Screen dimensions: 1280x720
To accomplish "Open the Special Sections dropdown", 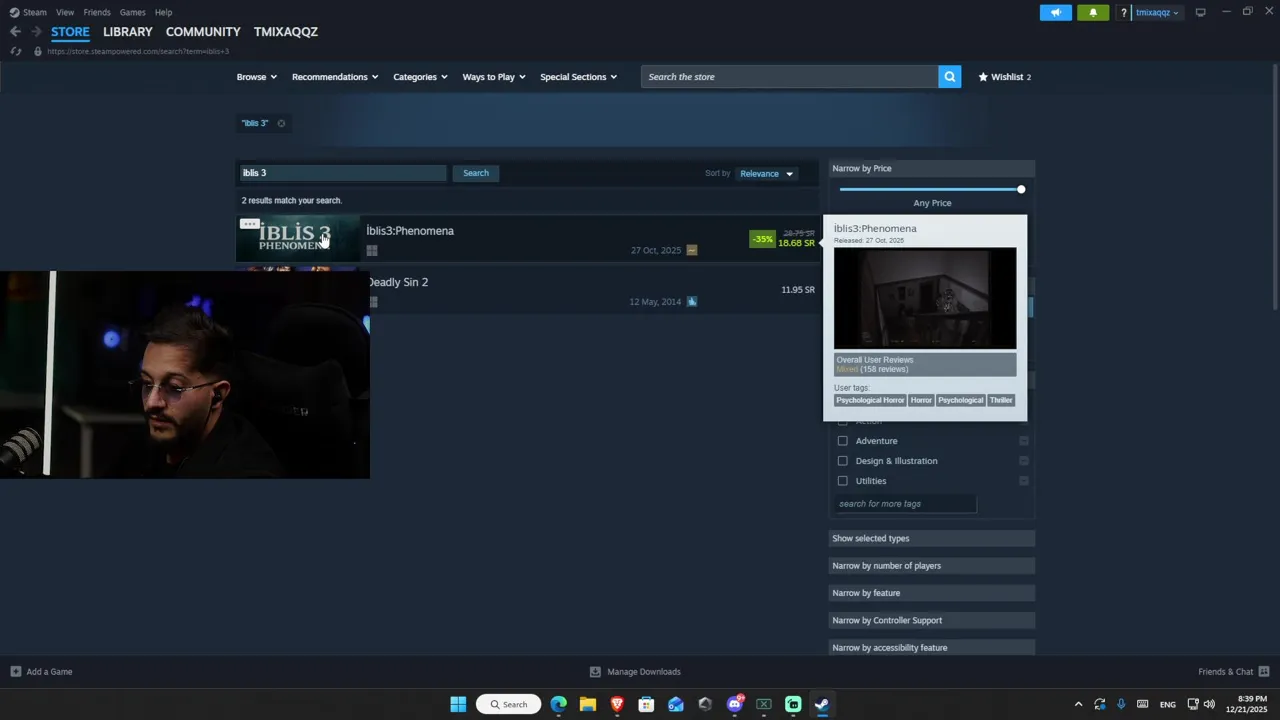I will pyautogui.click(x=578, y=77).
